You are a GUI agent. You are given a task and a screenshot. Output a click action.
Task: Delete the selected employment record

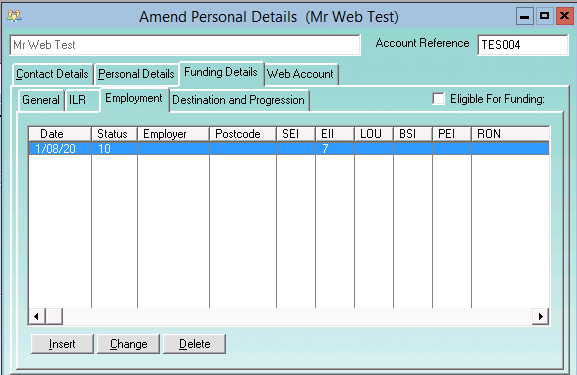195,344
